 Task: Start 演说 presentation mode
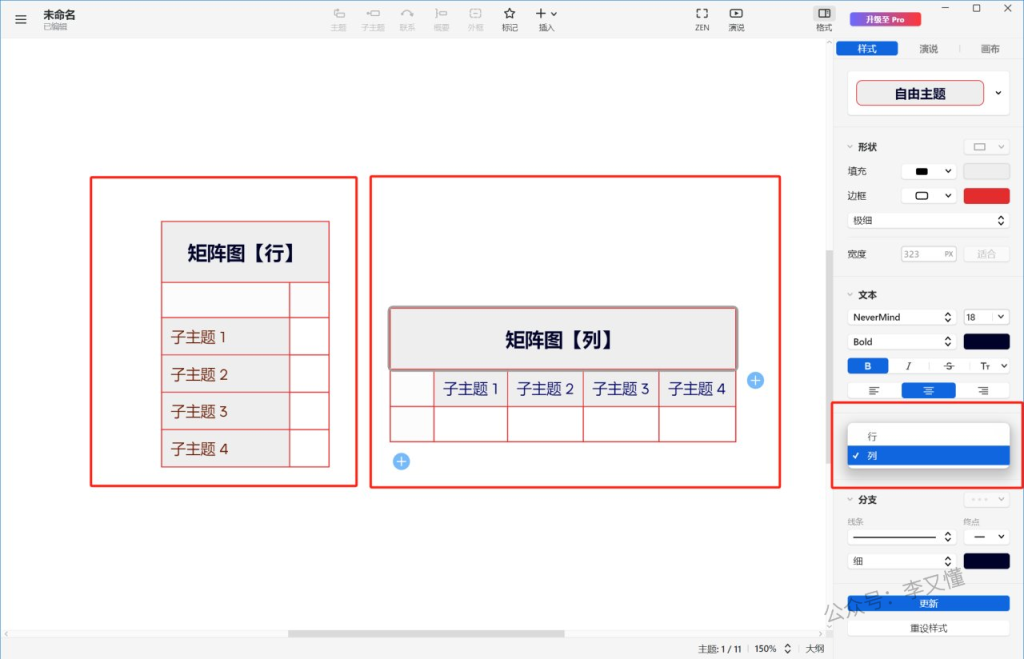736,14
